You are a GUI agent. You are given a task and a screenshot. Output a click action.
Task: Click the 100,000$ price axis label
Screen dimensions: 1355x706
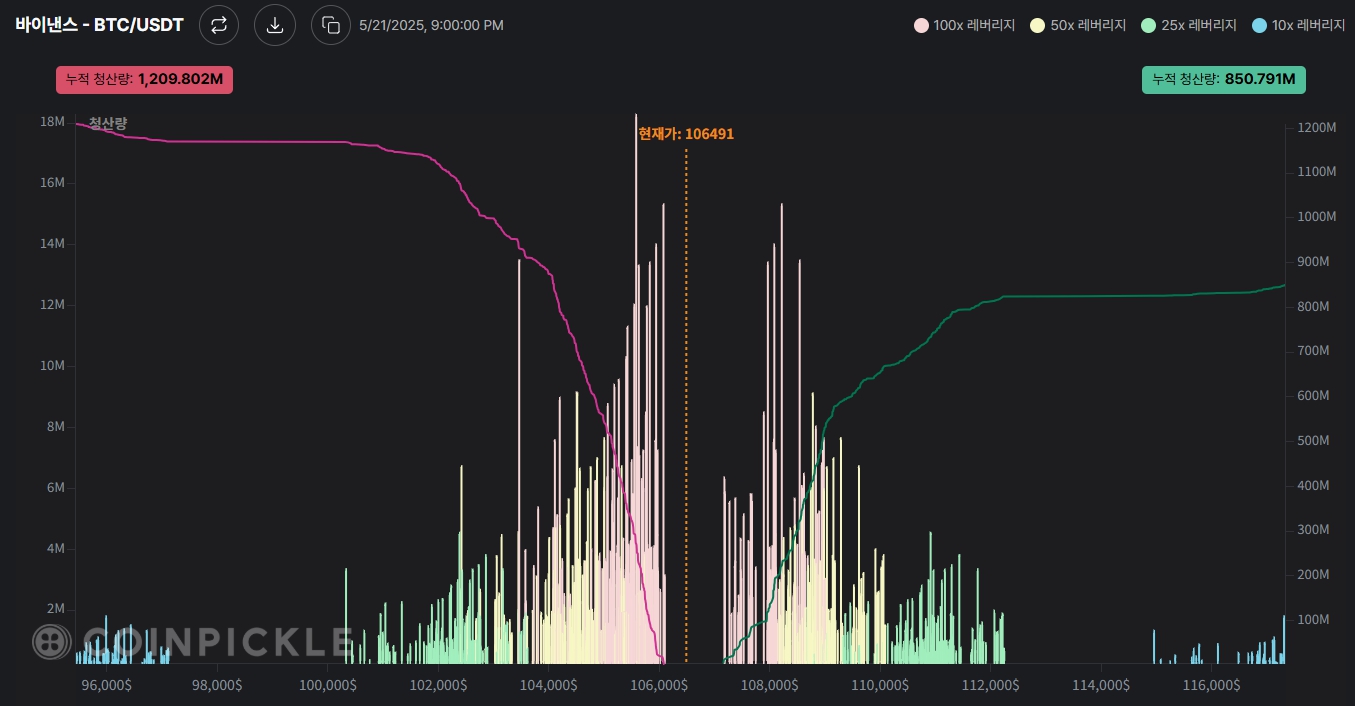pos(328,685)
